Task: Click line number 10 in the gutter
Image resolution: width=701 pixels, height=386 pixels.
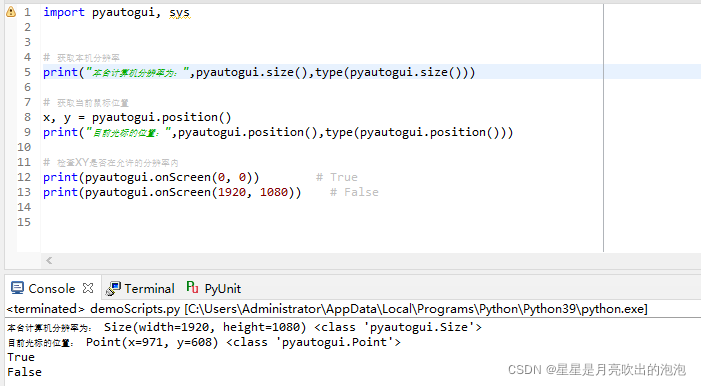Action: [24, 147]
